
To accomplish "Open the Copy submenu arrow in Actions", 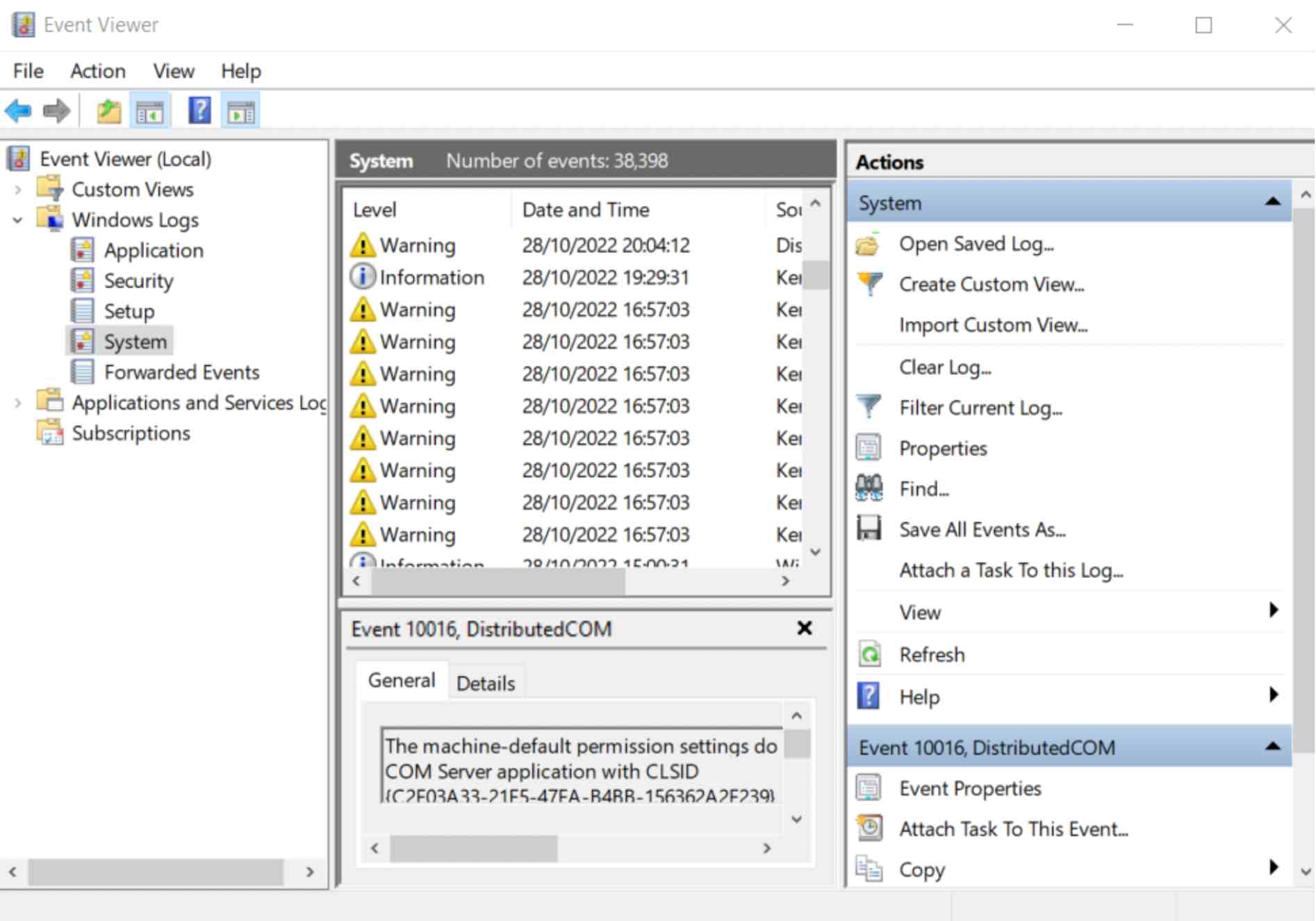I will (1274, 867).
